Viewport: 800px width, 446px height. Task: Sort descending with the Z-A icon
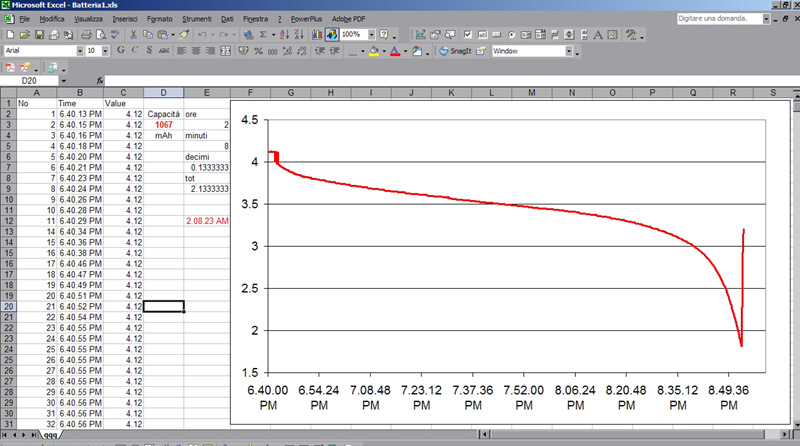point(299,35)
